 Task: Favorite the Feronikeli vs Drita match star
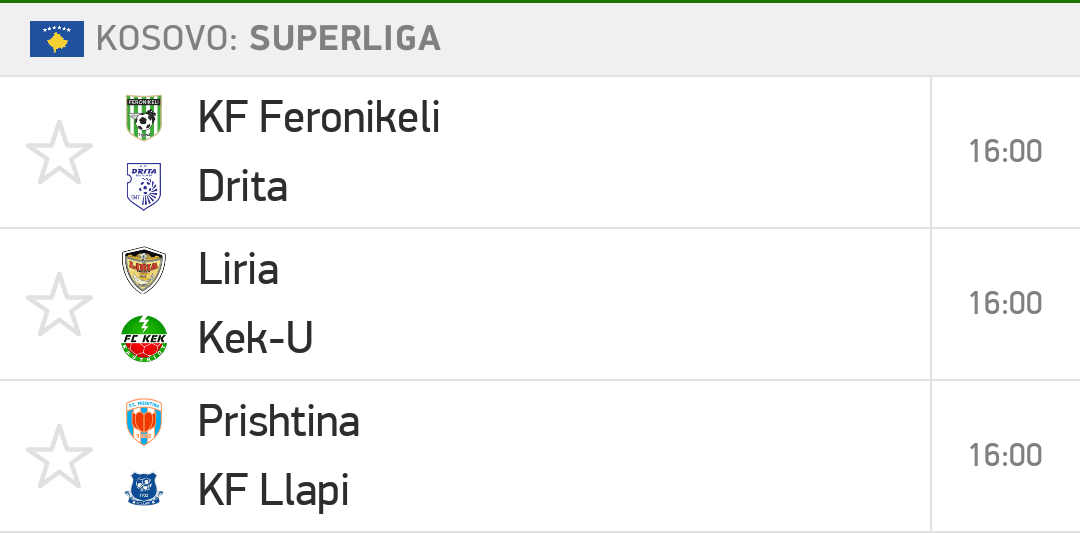pyautogui.click(x=59, y=152)
